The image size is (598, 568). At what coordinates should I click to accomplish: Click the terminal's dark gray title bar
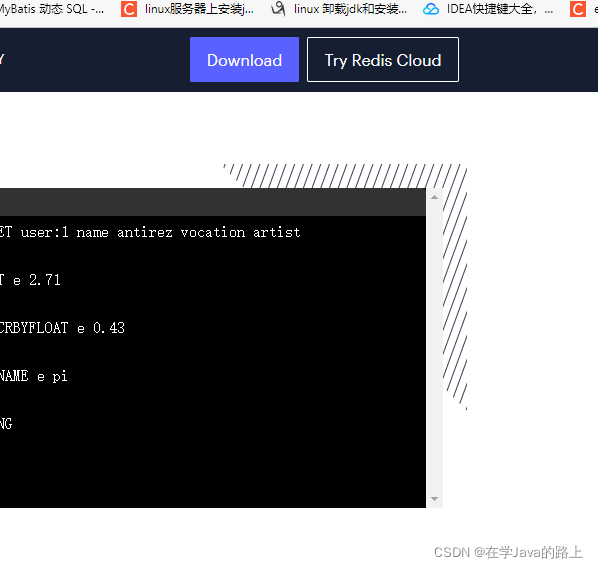pos(213,202)
